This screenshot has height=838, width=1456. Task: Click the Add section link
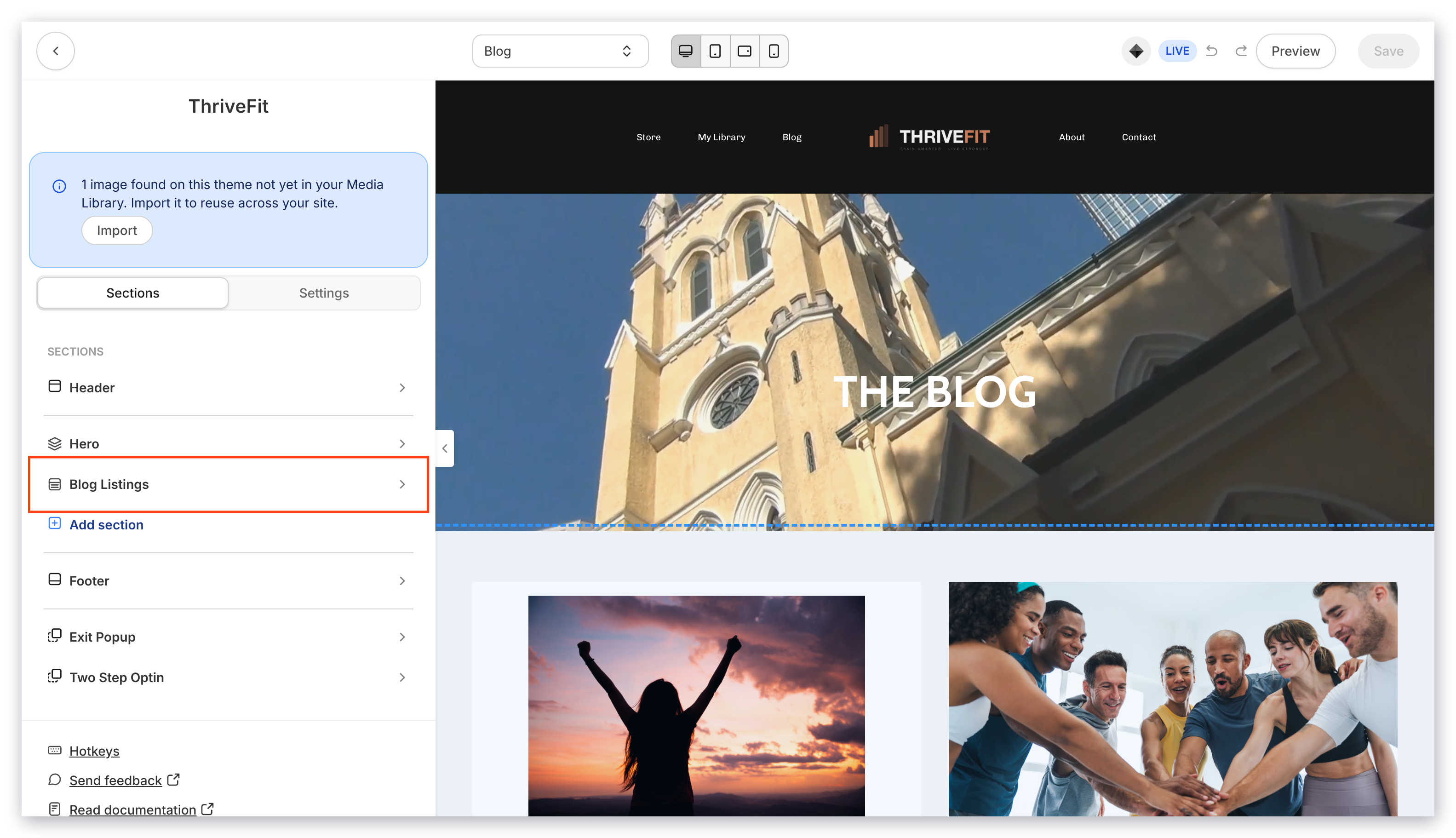(x=107, y=525)
